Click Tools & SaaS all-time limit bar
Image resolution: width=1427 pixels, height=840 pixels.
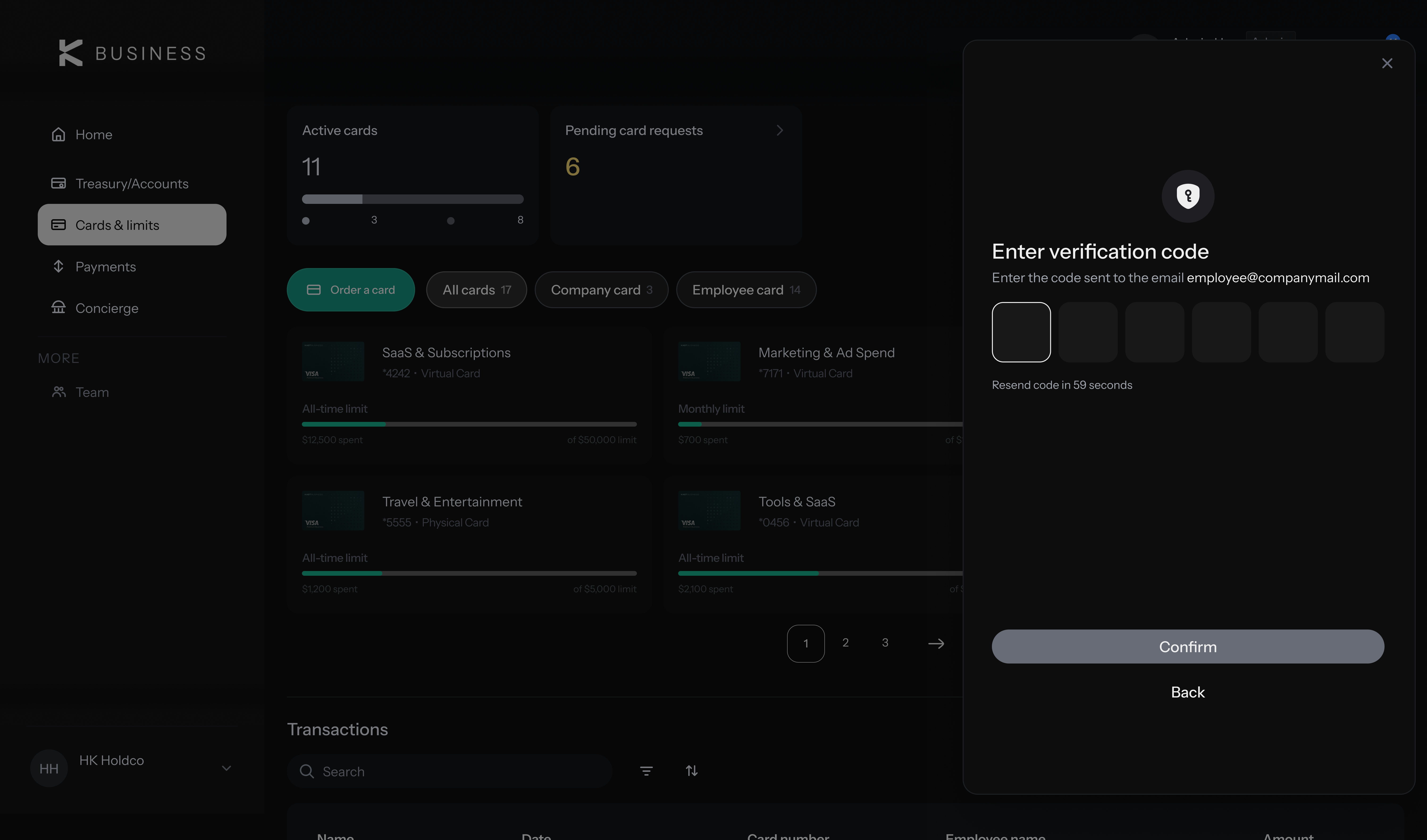(821, 573)
